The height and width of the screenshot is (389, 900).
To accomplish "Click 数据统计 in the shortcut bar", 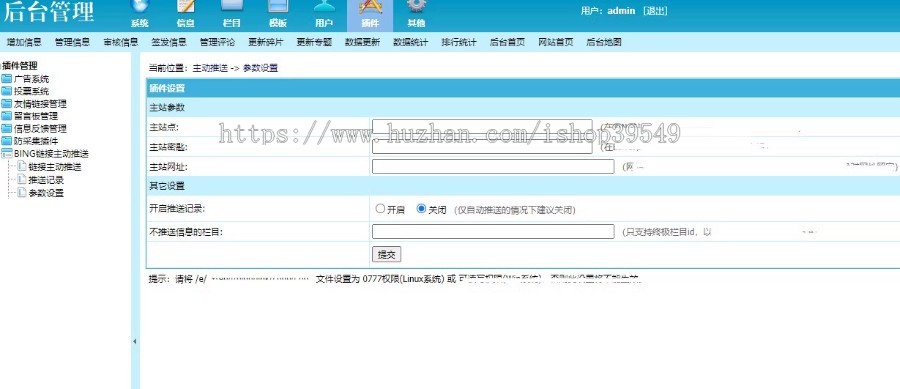I will click(x=410, y=42).
